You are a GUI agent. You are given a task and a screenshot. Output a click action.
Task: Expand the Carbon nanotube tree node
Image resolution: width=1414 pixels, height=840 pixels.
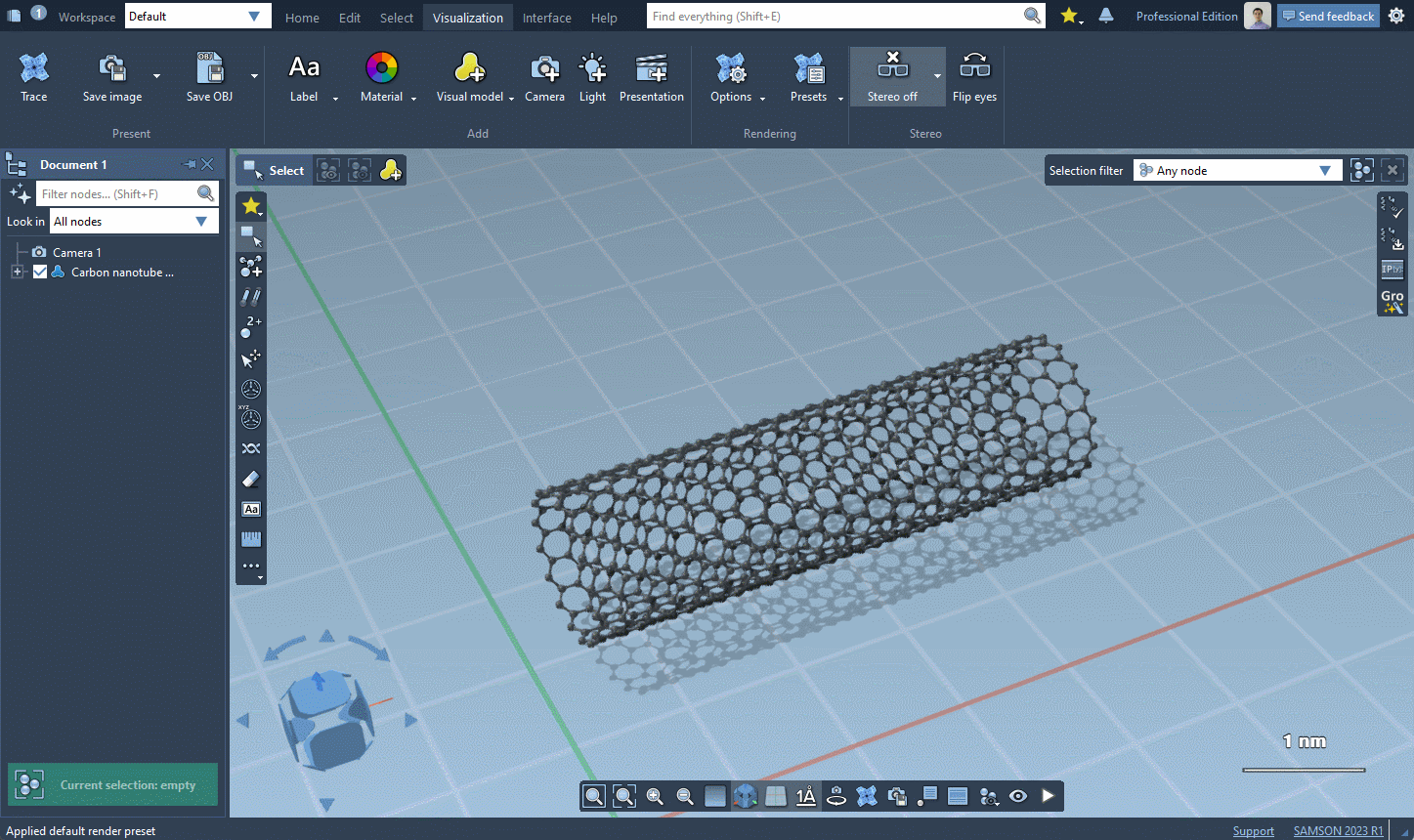[17, 273]
